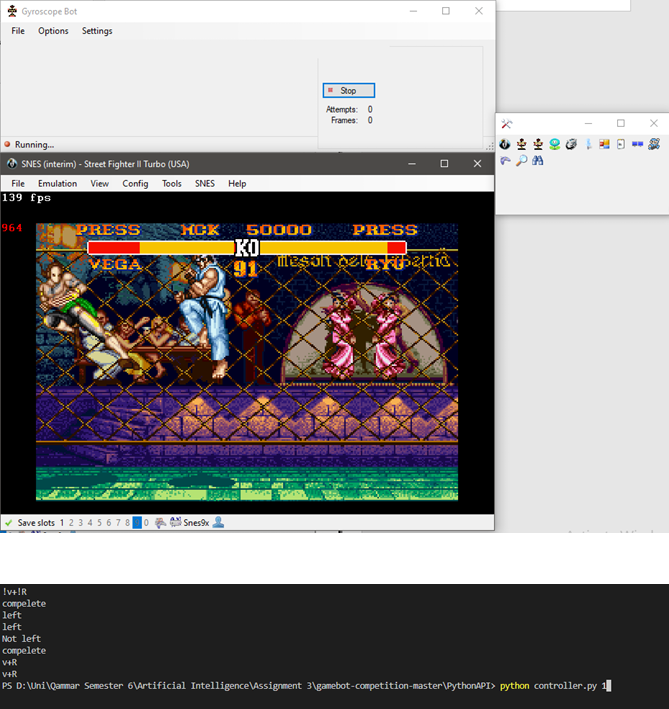The image size is (669, 709).
Task: Click the first joystick icon in tools window
Action: 522,144
